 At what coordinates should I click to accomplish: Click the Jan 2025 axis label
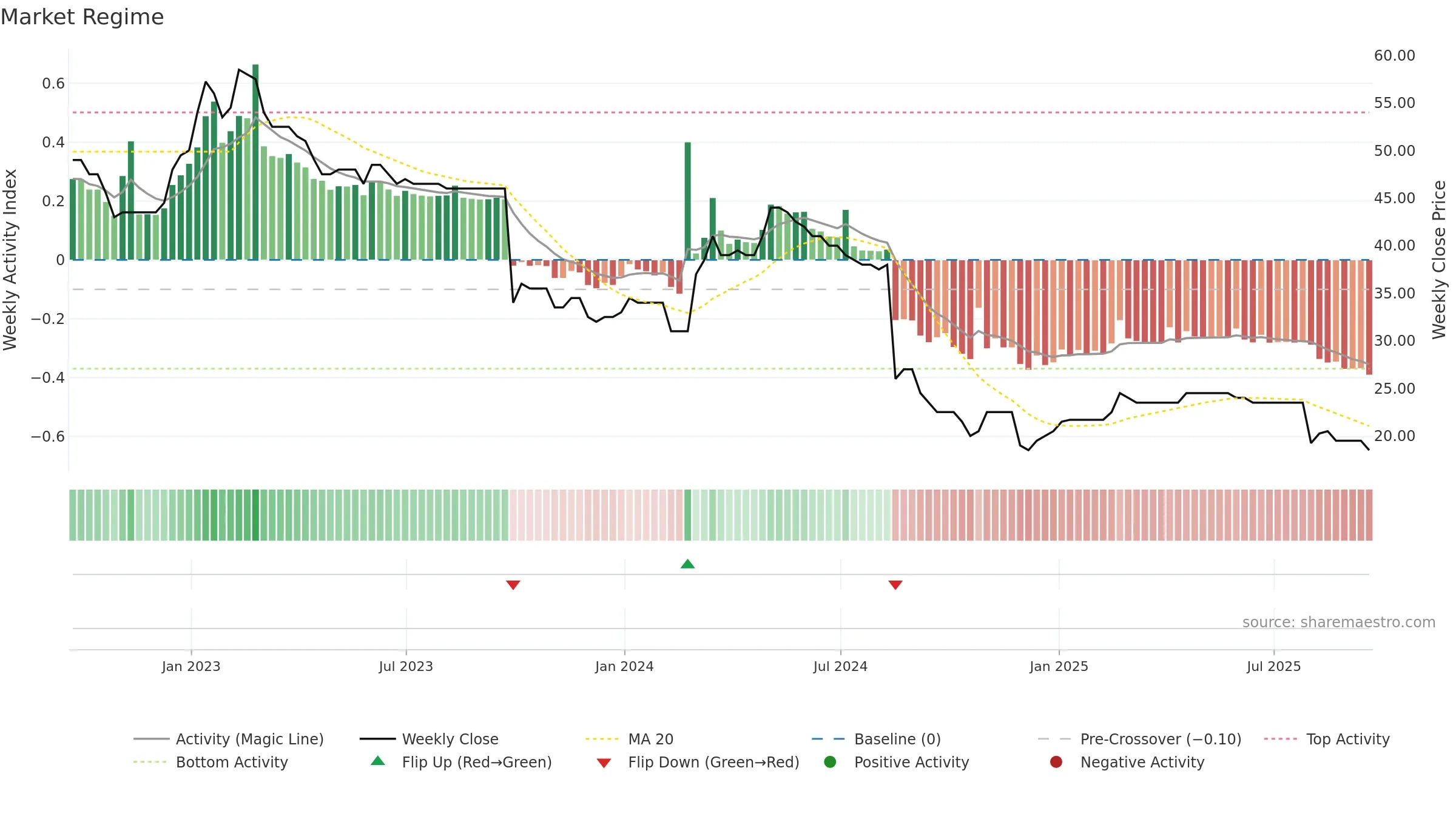(1059, 666)
